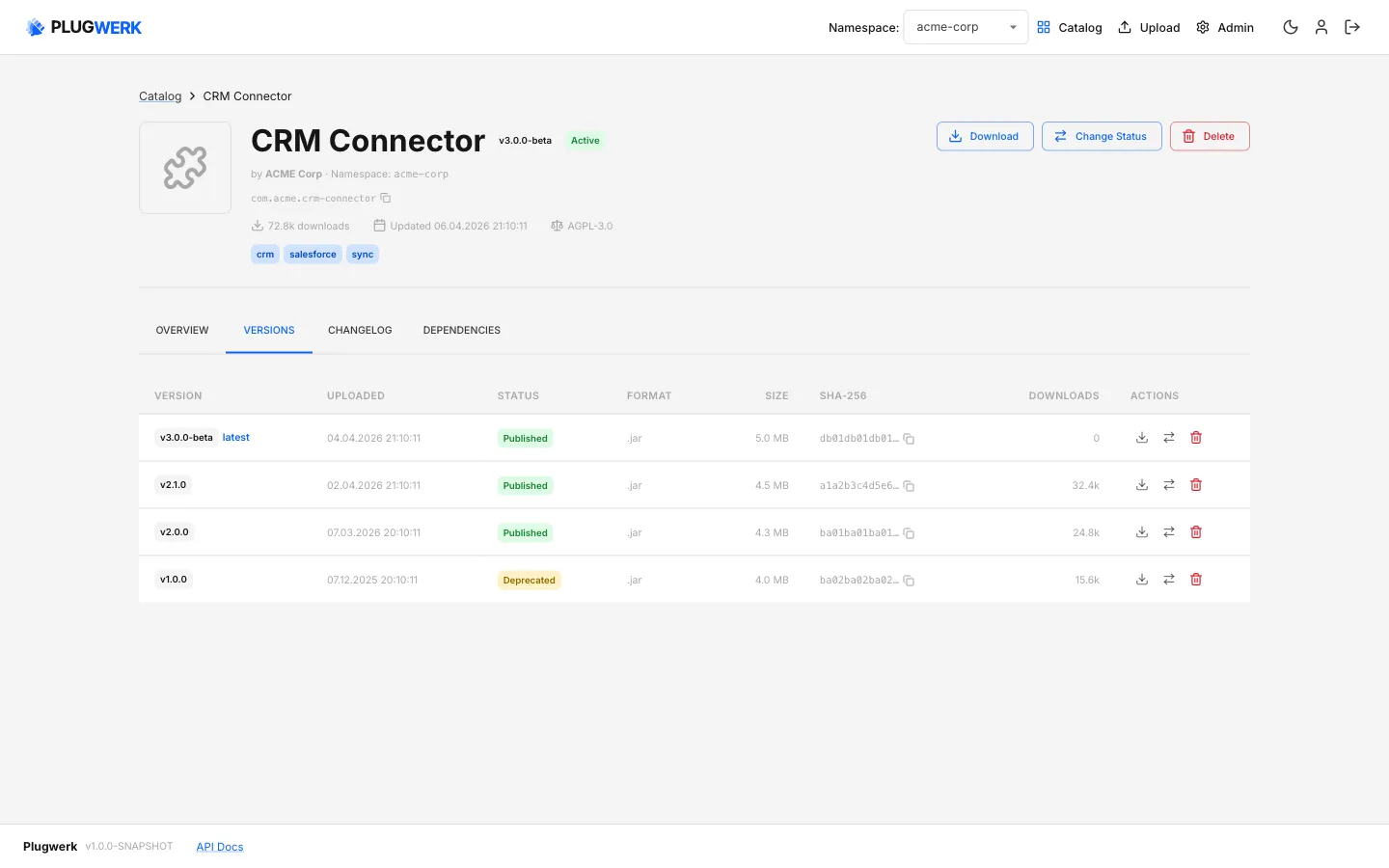Screen dimensions: 1389x868
Task: Click the Upload icon in the header
Action: tap(1124, 27)
